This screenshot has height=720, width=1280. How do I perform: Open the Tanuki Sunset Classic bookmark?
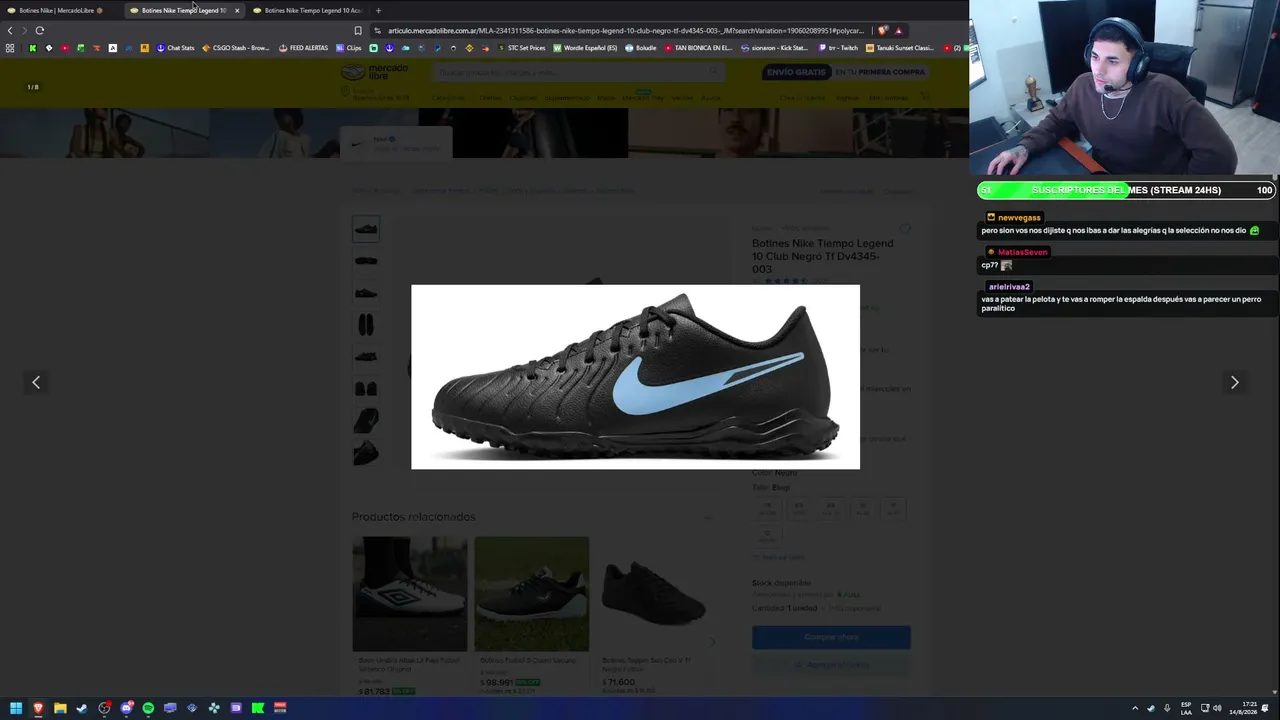(x=899, y=48)
